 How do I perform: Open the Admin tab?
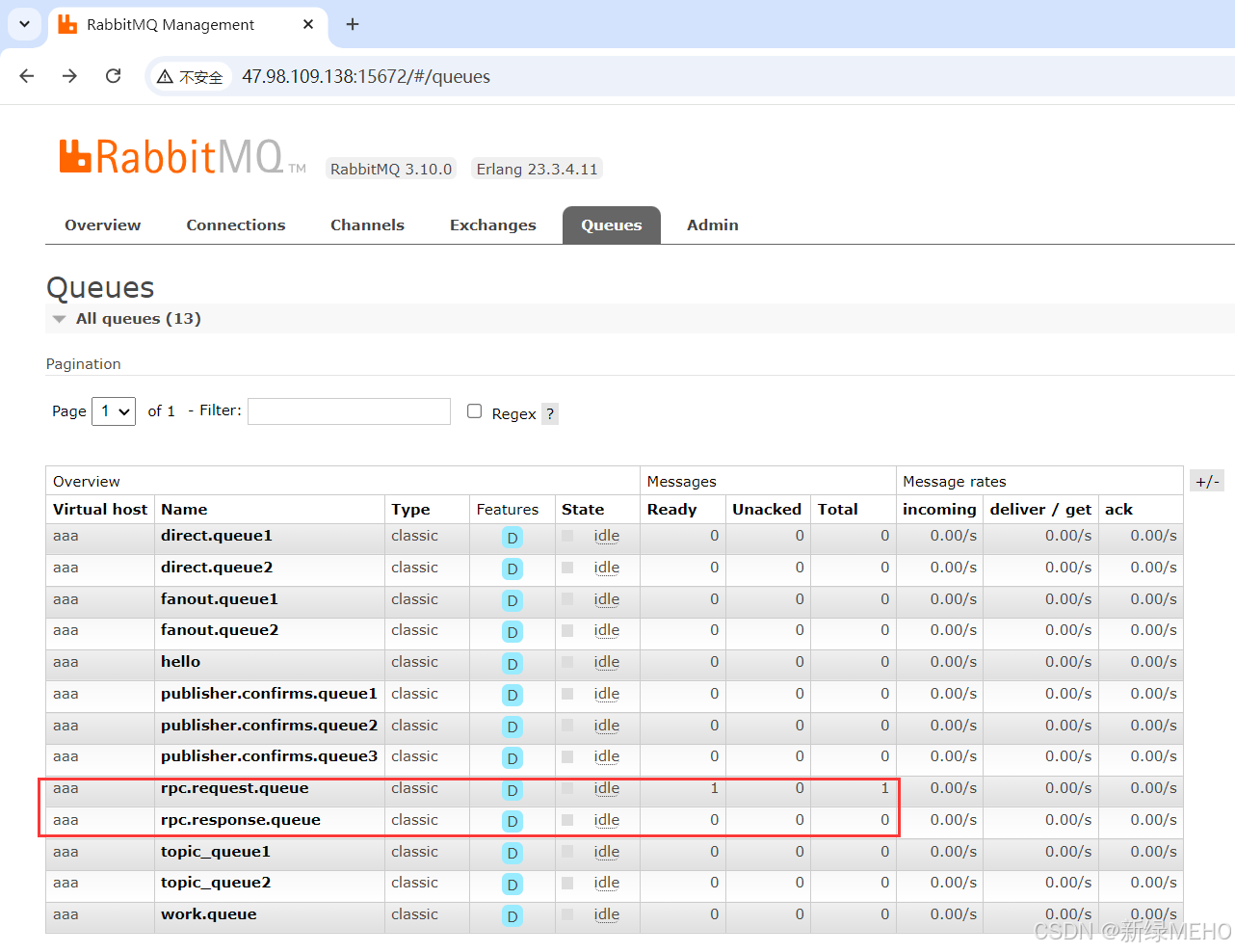coord(712,225)
